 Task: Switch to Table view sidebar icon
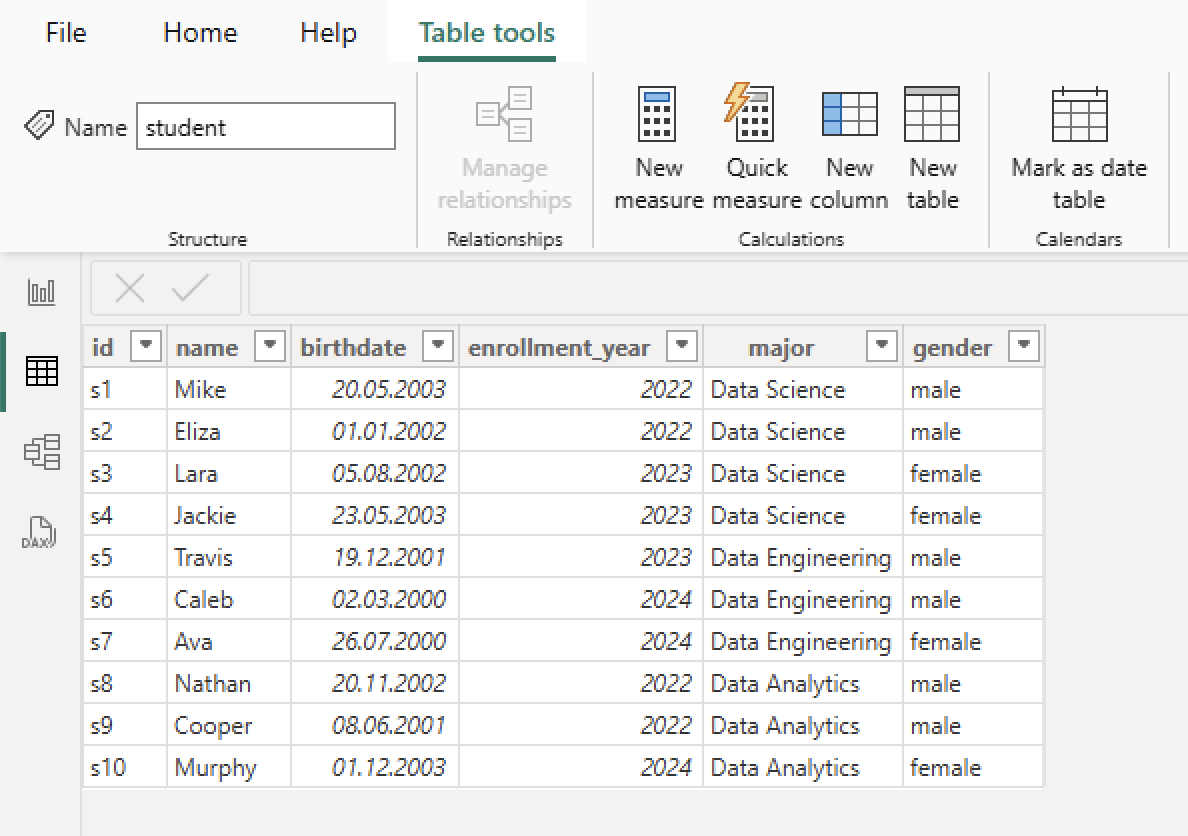(42, 372)
